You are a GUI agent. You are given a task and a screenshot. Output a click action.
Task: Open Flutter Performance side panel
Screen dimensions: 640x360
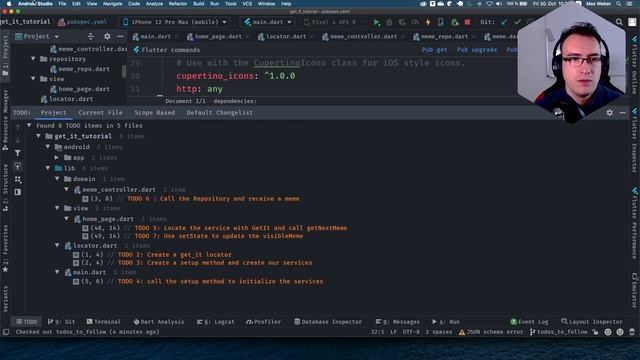634,224
